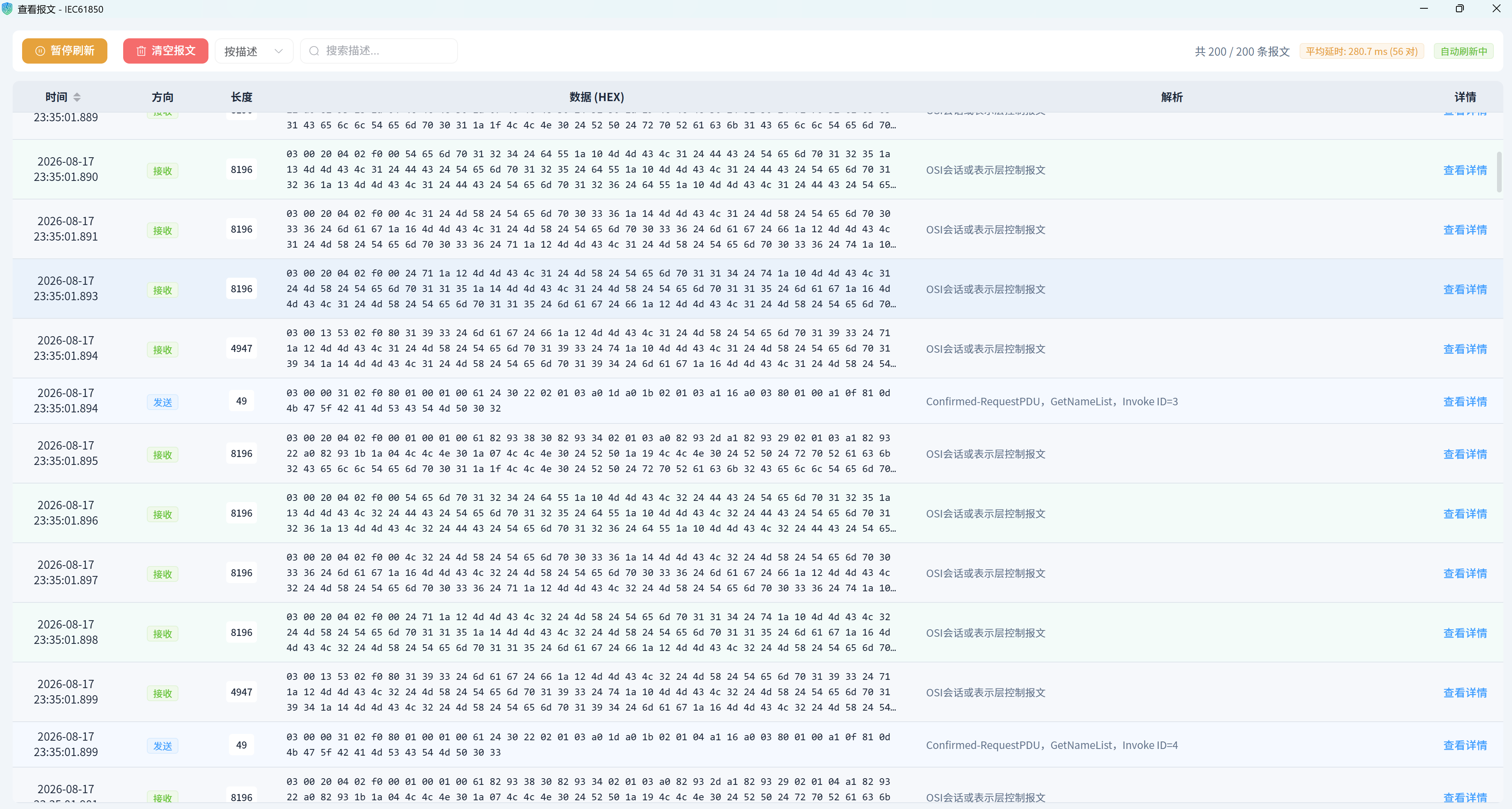Image resolution: width=1512 pixels, height=809 pixels.
Task: Click the 发送 tag at 23:35:01.894
Action: tap(163, 402)
